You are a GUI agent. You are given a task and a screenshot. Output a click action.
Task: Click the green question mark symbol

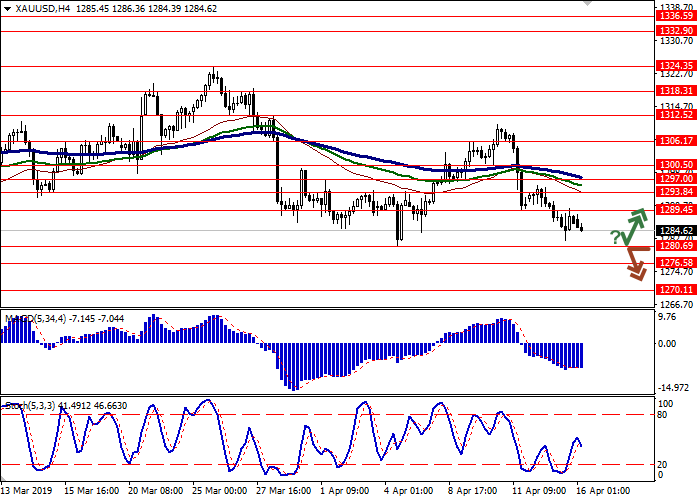614,237
